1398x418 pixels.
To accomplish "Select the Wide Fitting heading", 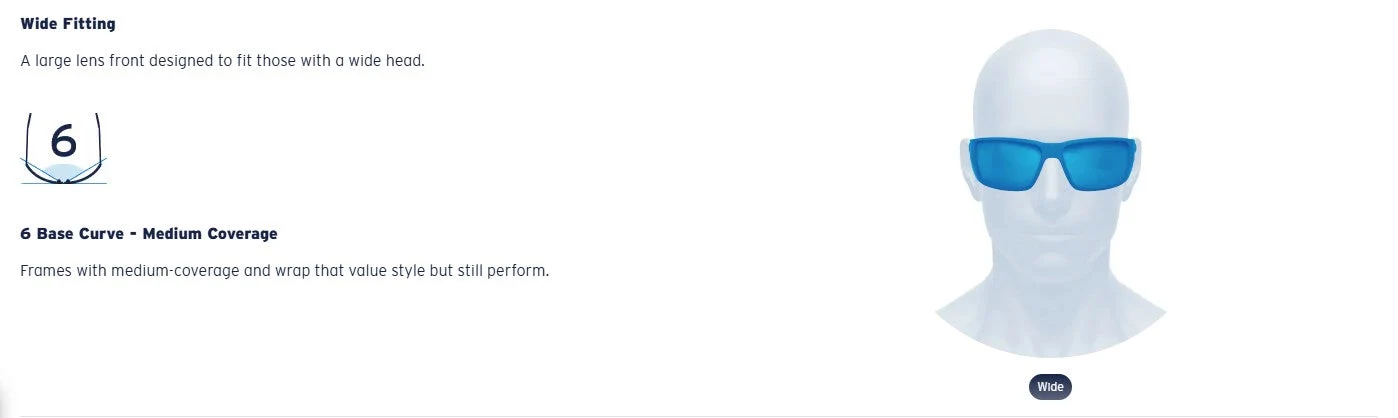I will pos(68,23).
